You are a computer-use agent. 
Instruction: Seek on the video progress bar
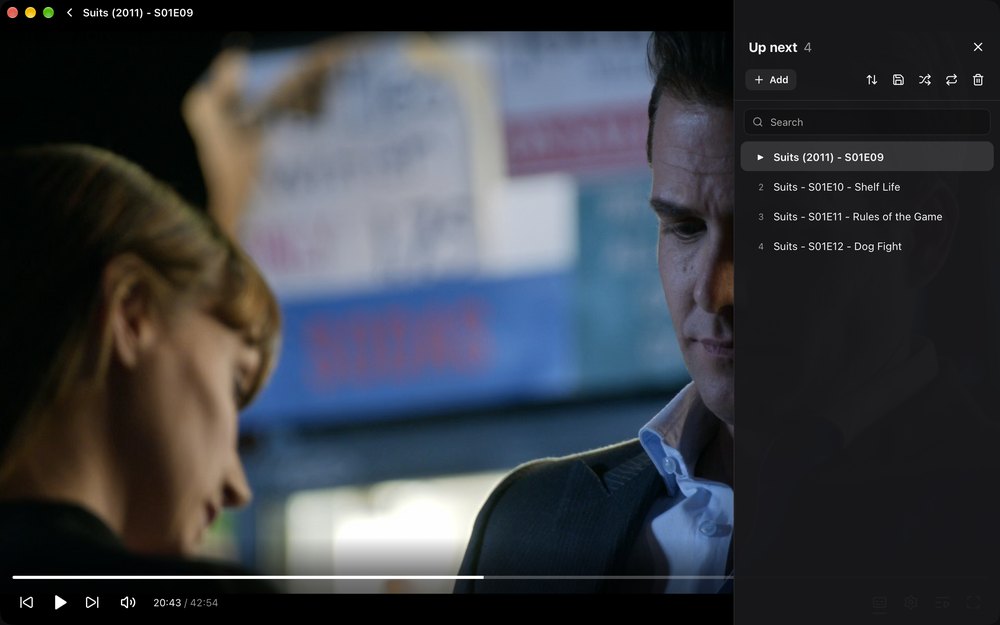coord(372,577)
